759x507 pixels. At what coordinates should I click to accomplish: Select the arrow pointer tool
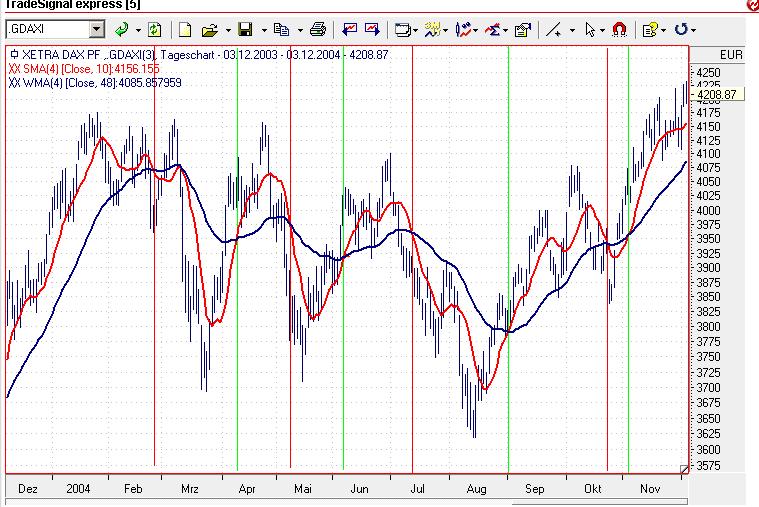click(x=590, y=30)
